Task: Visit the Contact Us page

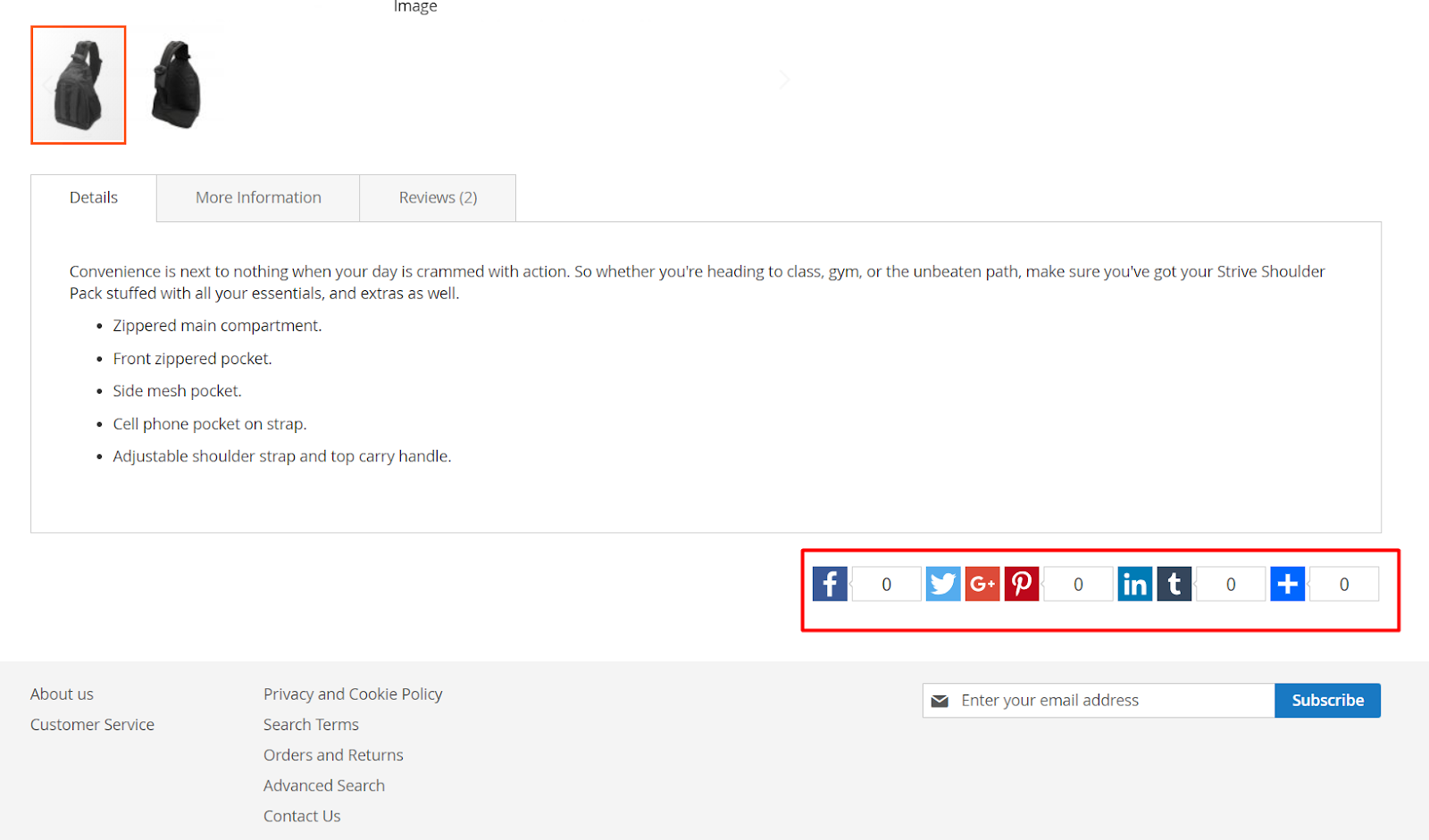Action: click(302, 816)
